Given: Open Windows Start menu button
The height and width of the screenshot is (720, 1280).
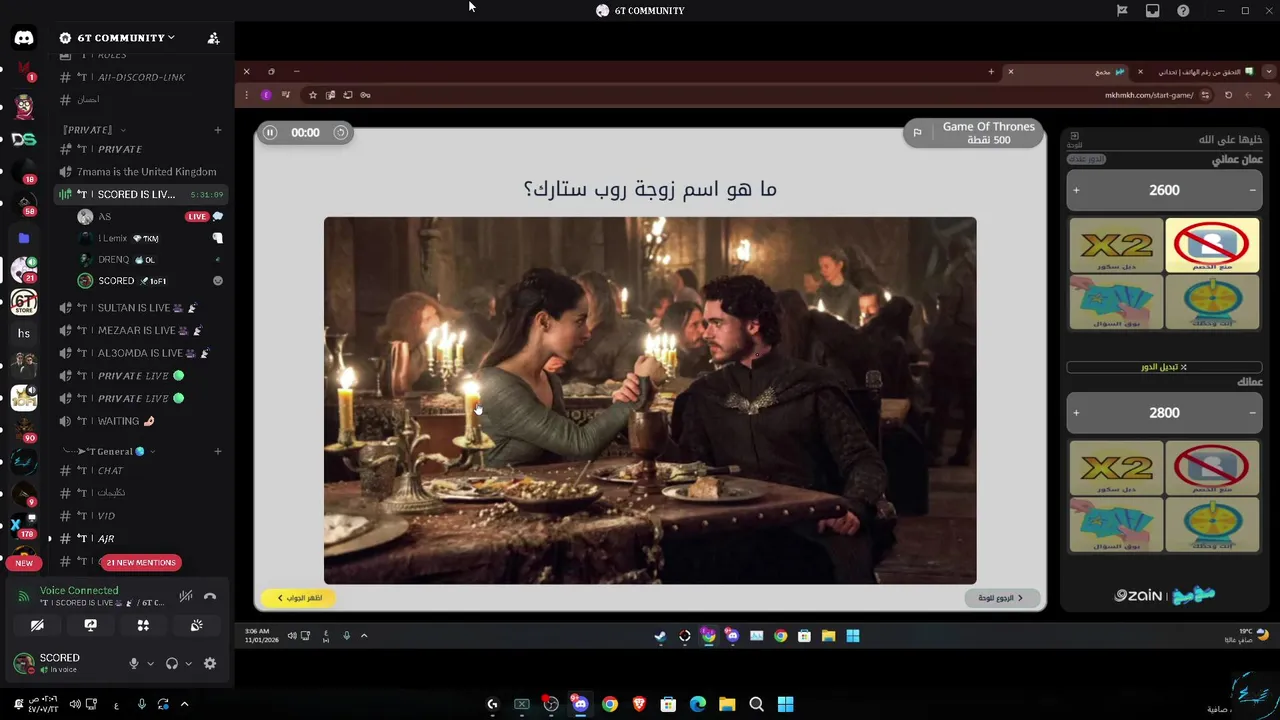Looking at the screenshot, I should tap(786, 704).
